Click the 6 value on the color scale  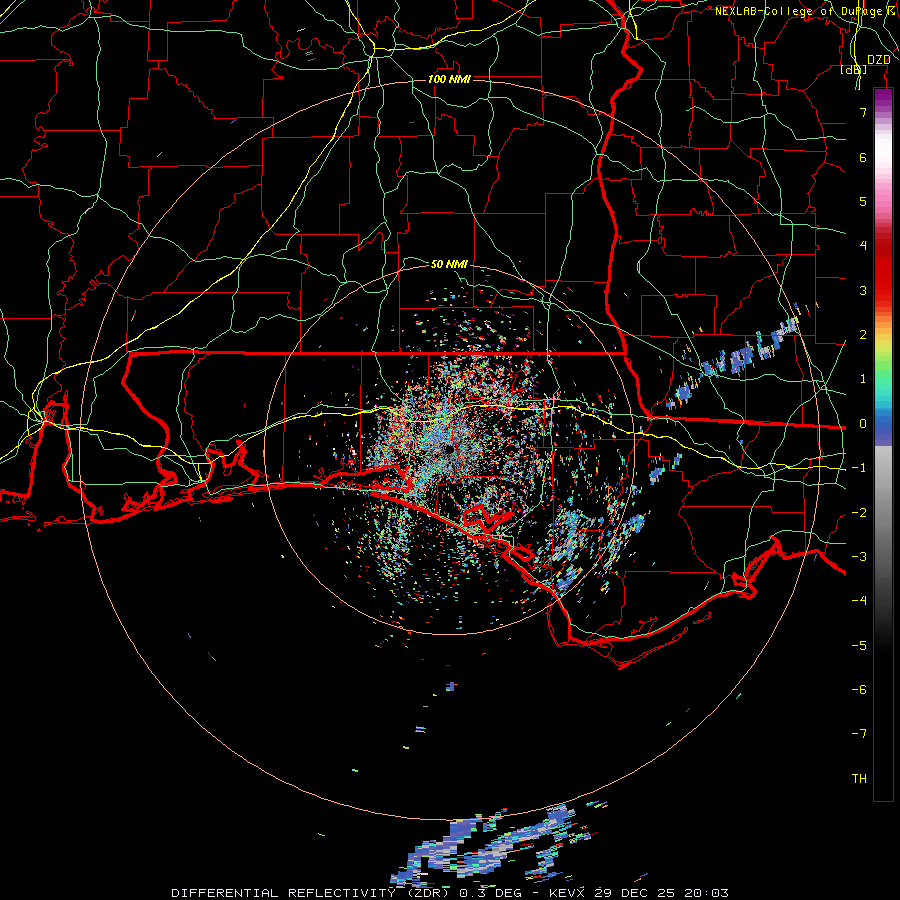coord(863,157)
